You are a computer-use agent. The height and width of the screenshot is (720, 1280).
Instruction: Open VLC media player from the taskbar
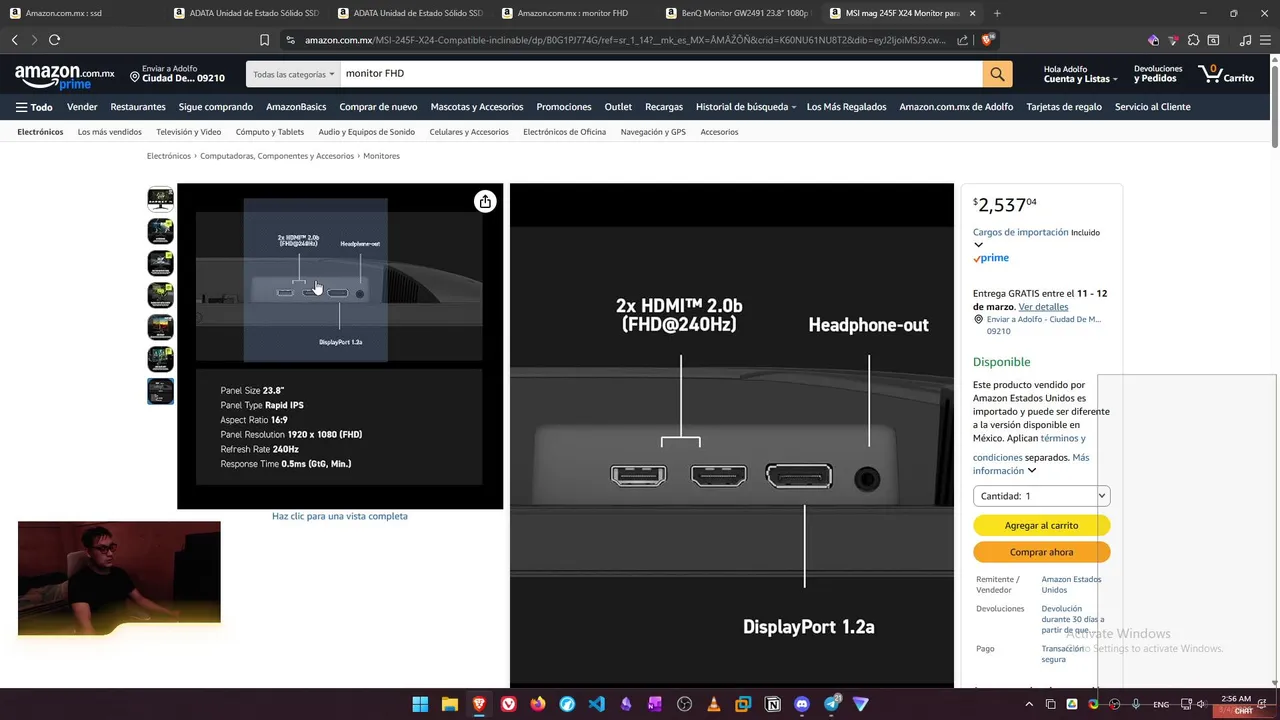point(713,704)
